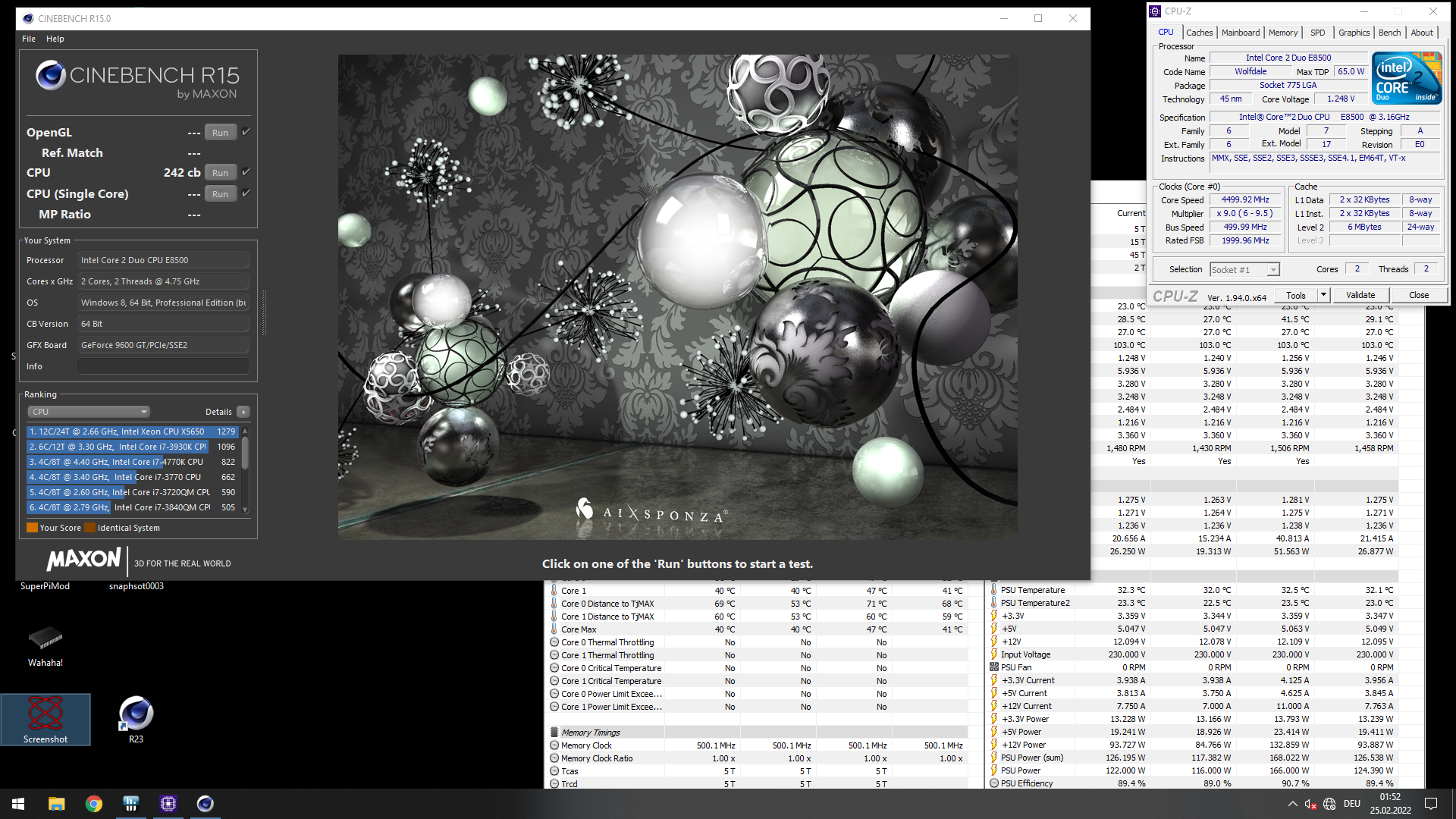Click the +5V Power bolt icon
This screenshot has width=1456, height=819.
[x=994, y=732]
